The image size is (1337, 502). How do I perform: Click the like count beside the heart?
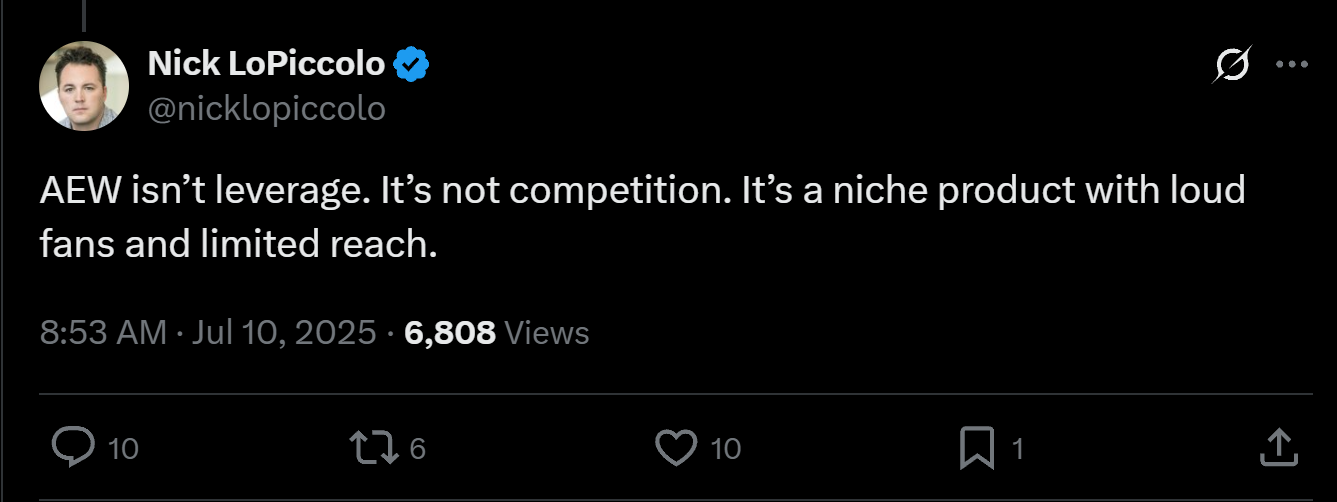point(725,449)
